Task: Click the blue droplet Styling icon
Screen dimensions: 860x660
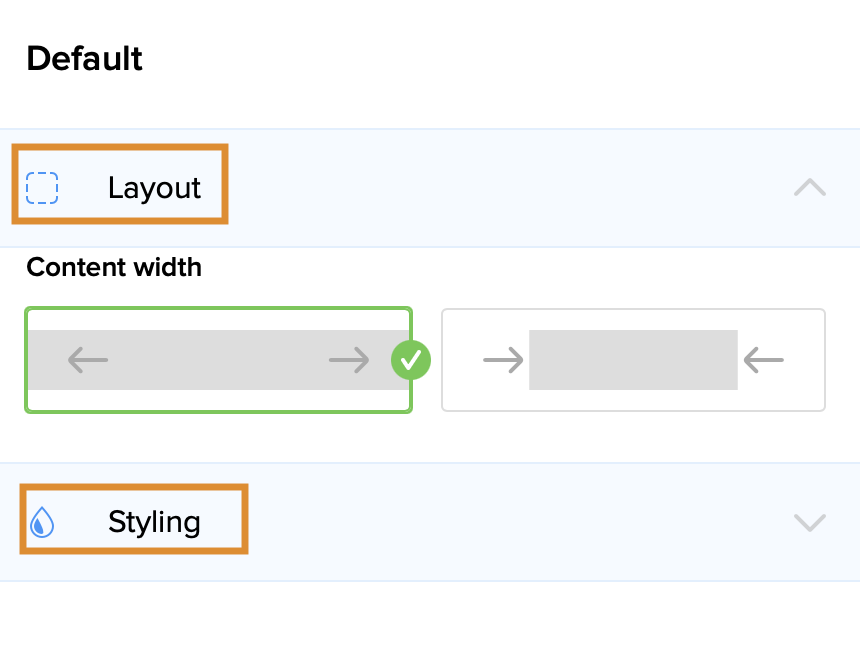Action: 41,522
